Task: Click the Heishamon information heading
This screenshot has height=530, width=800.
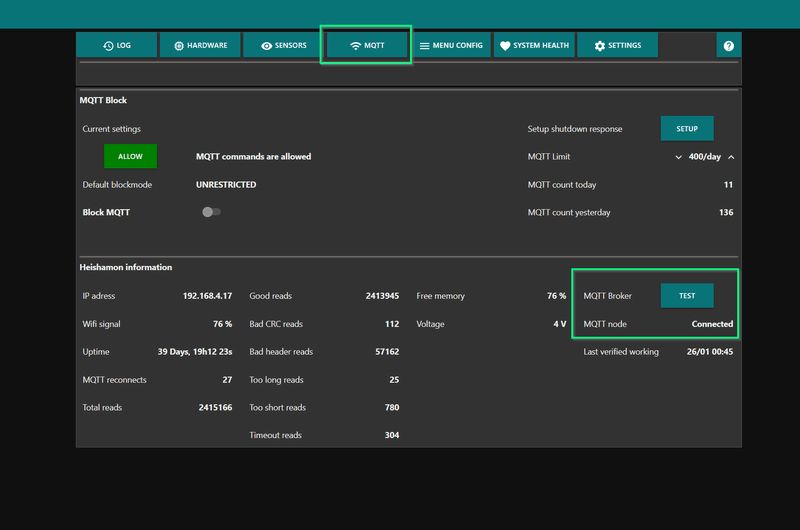Action: coord(126,267)
